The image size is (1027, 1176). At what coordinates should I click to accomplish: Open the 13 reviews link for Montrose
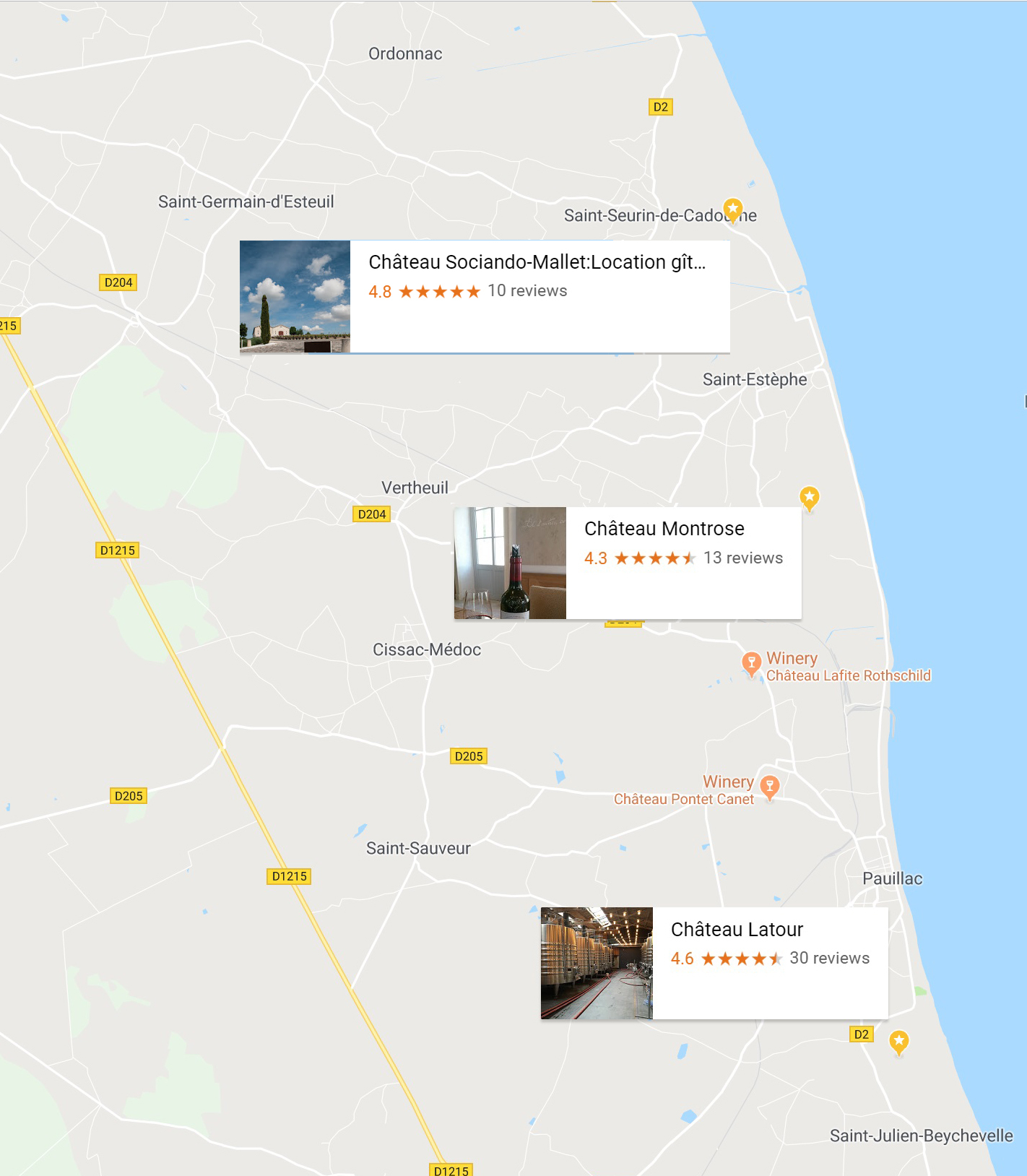(x=743, y=558)
